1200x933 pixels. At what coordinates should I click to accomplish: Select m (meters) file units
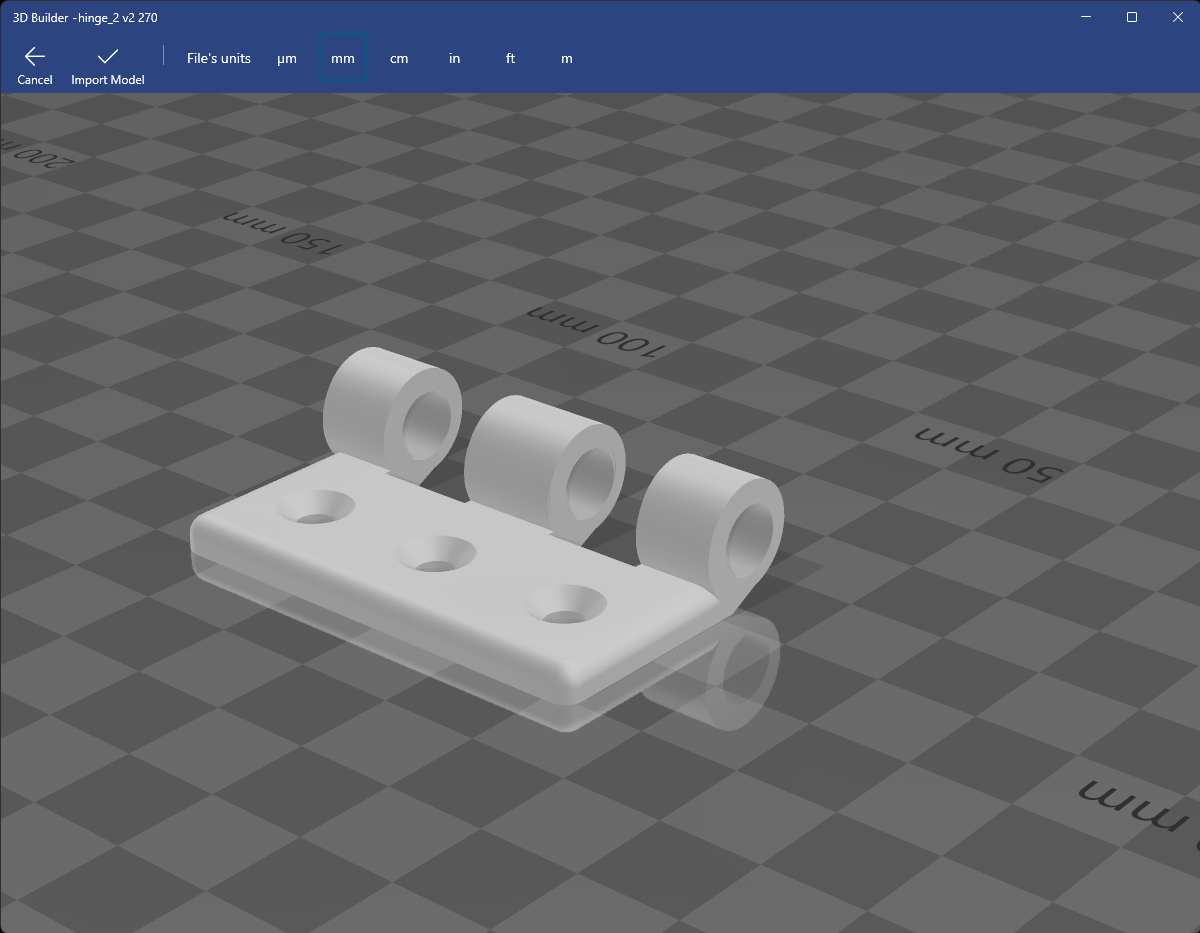[x=567, y=58]
